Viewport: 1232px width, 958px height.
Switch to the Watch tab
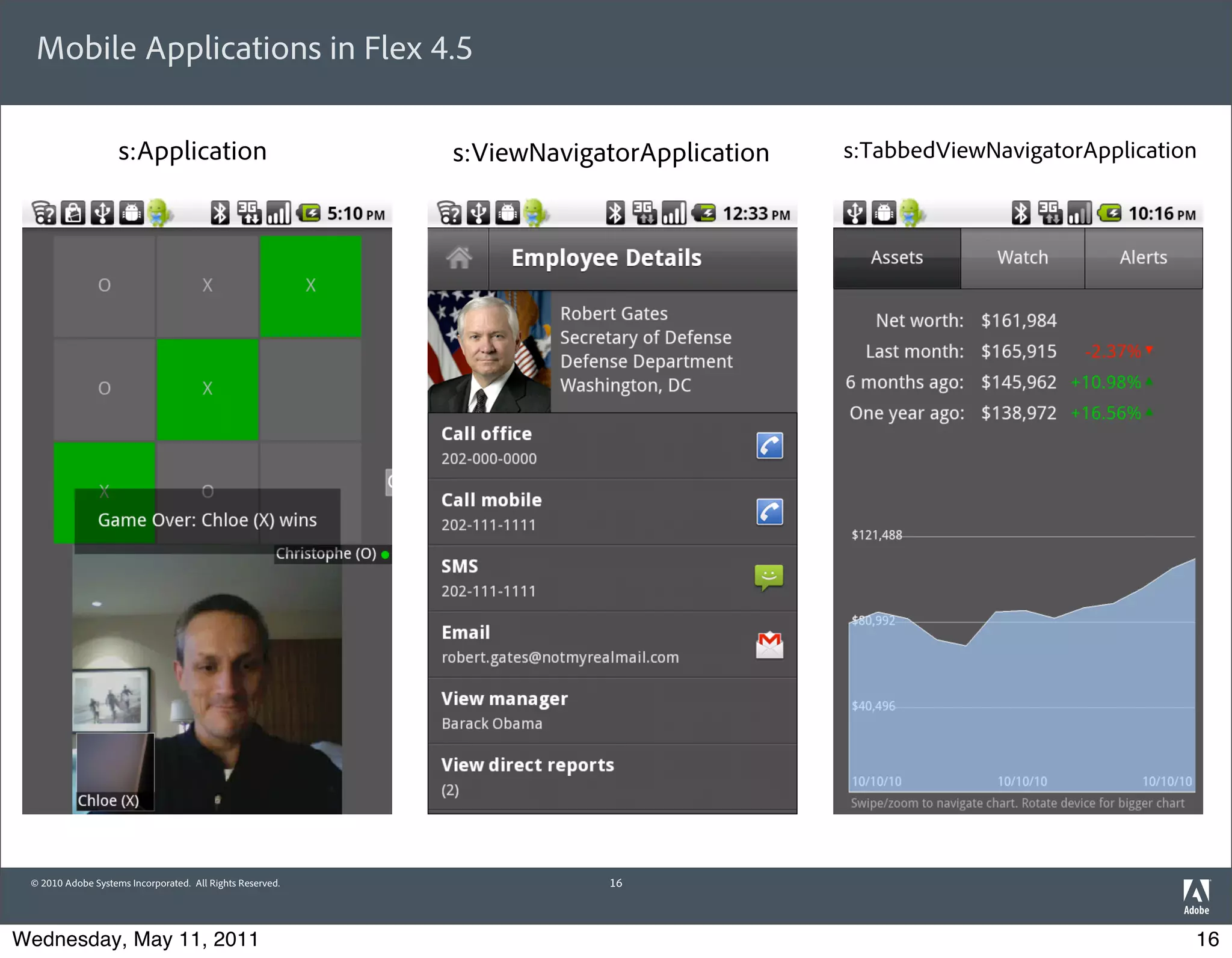pos(1023,258)
